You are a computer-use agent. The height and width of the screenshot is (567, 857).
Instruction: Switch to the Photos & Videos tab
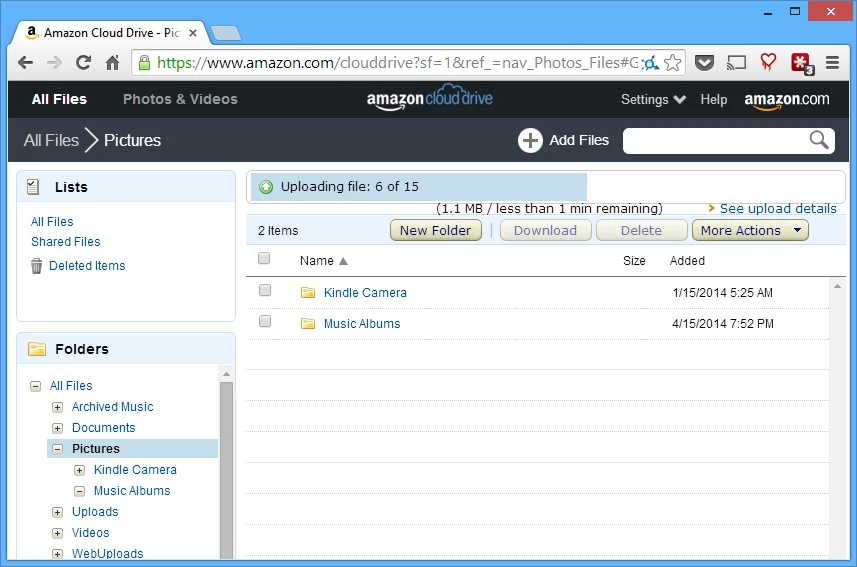180,99
